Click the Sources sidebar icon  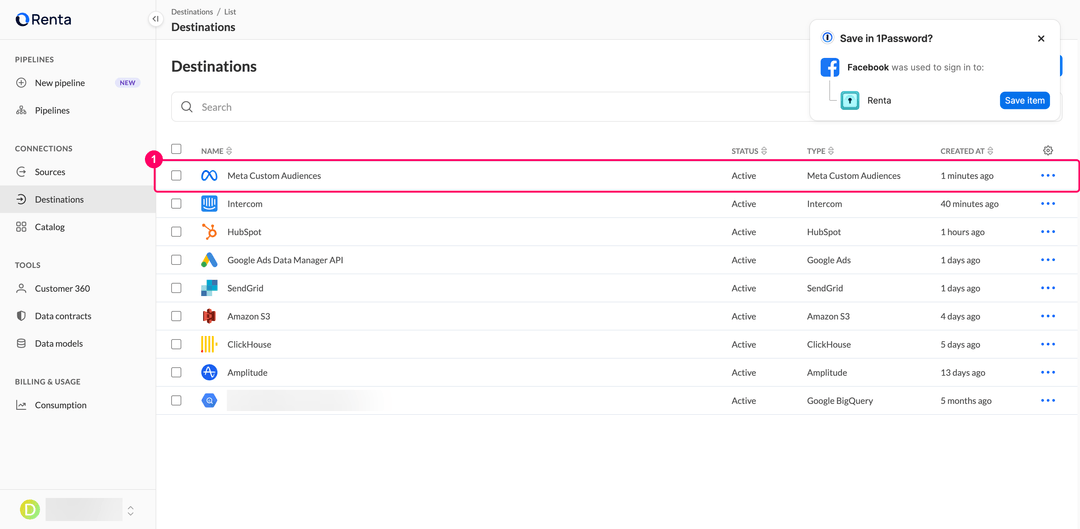coord(21,172)
